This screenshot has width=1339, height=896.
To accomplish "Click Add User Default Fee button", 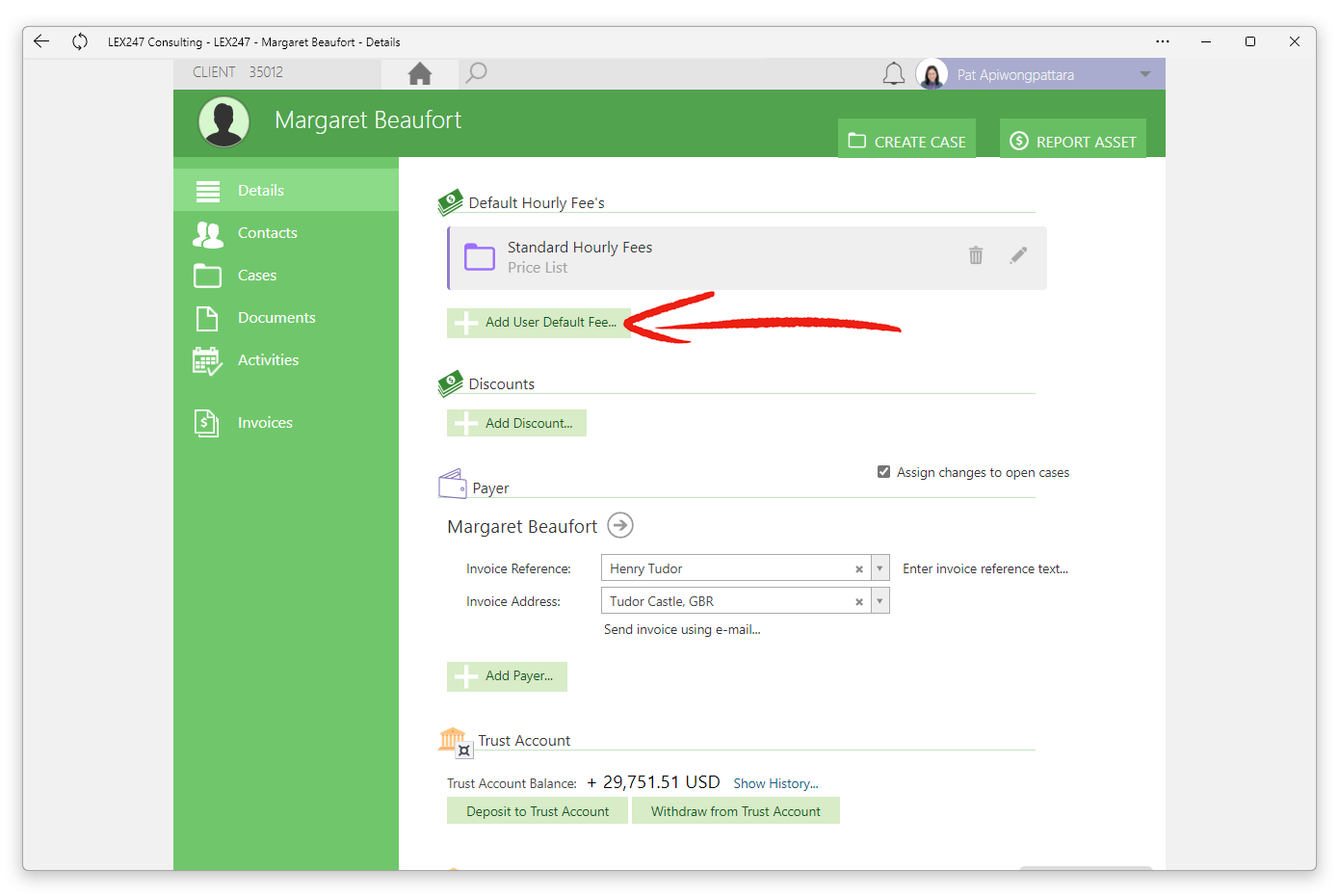I will click(538, 323).
